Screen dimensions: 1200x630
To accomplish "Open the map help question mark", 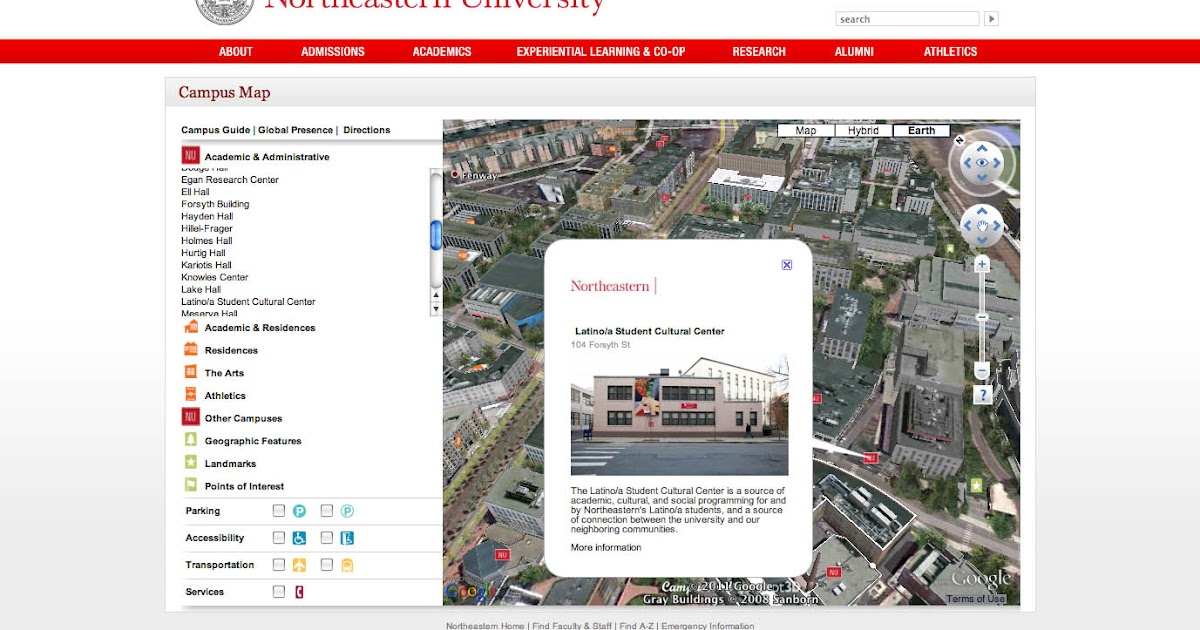I will pos(982,393).
